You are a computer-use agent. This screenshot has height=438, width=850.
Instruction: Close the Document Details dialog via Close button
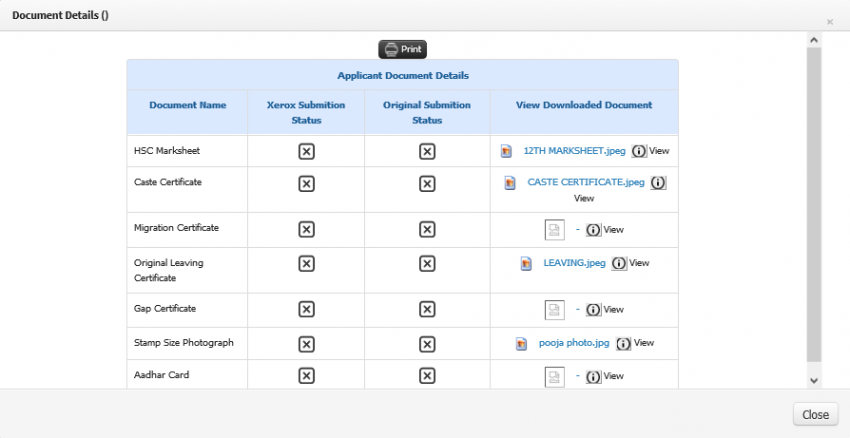click(815, 415)
